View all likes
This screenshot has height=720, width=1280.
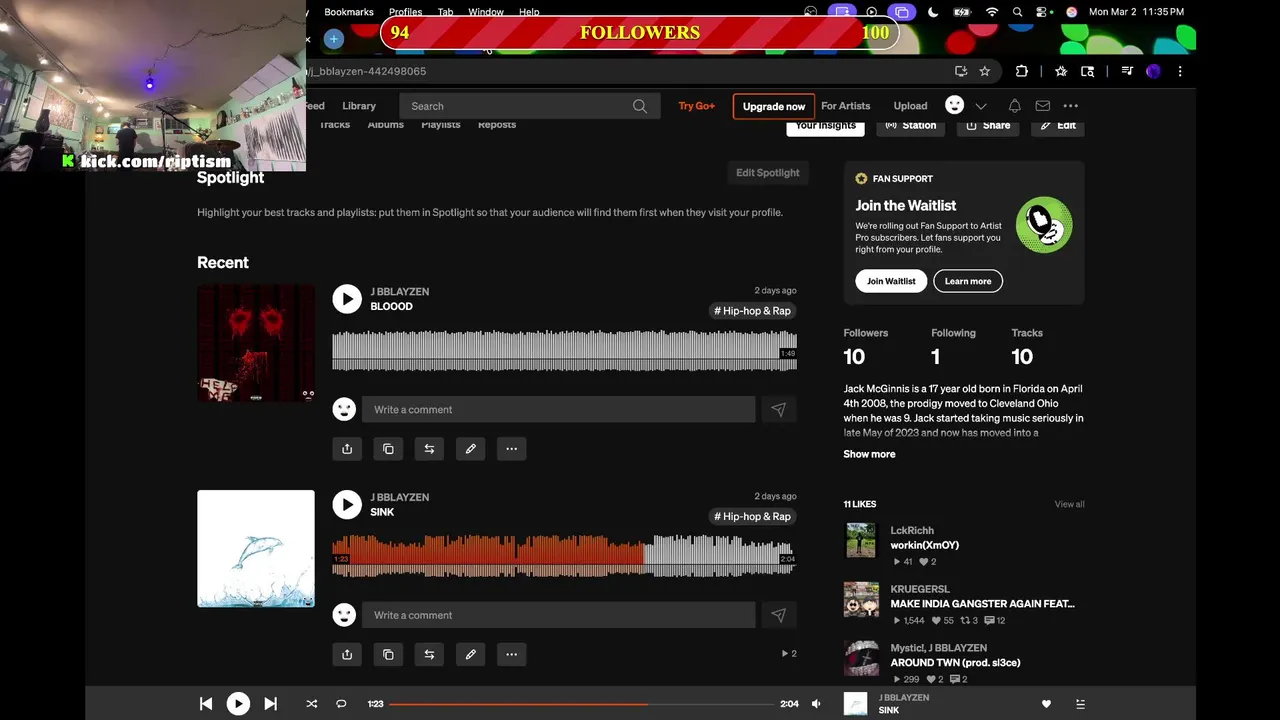(1069, 504)
